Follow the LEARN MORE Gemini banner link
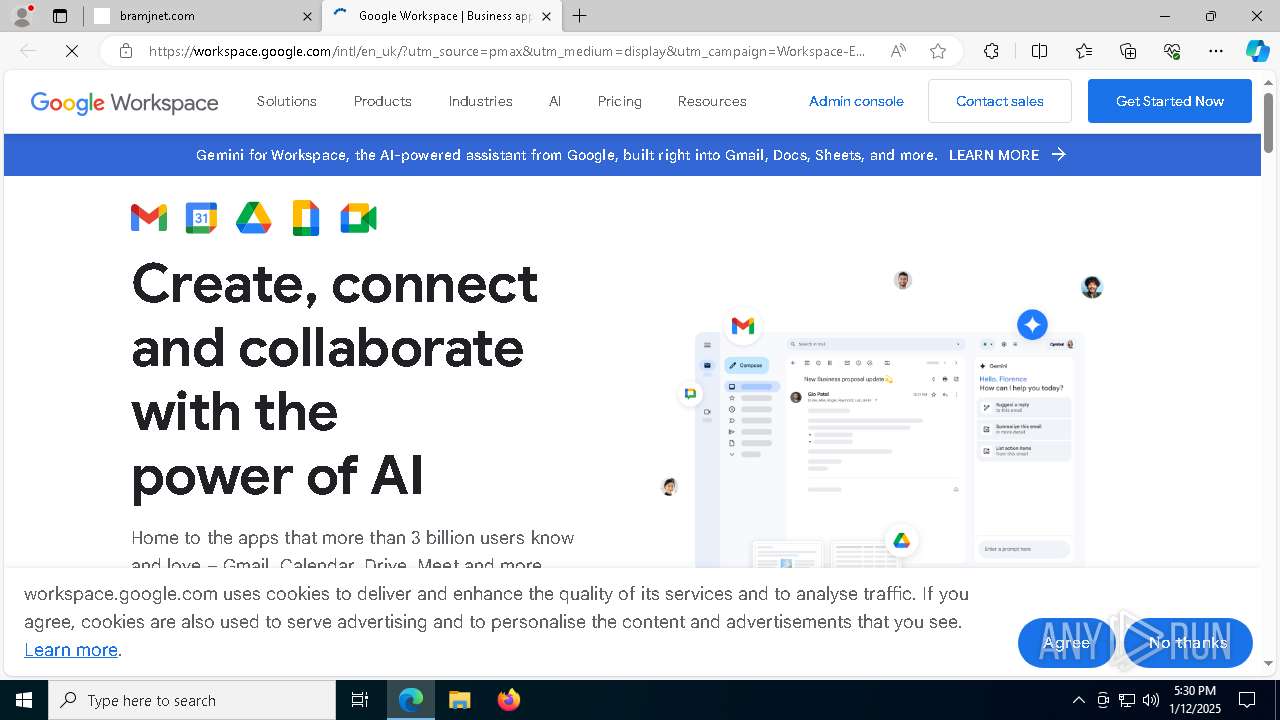 coord(1007,155)
